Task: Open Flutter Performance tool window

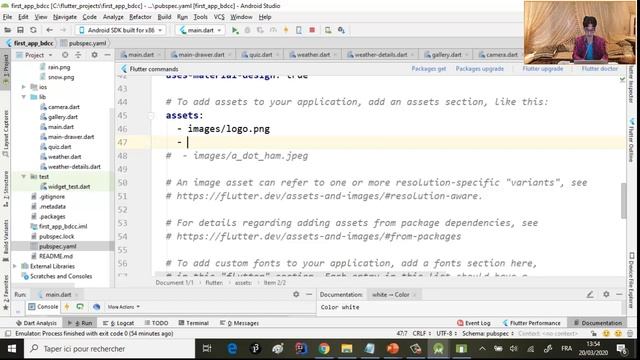Action: point(531,323)
